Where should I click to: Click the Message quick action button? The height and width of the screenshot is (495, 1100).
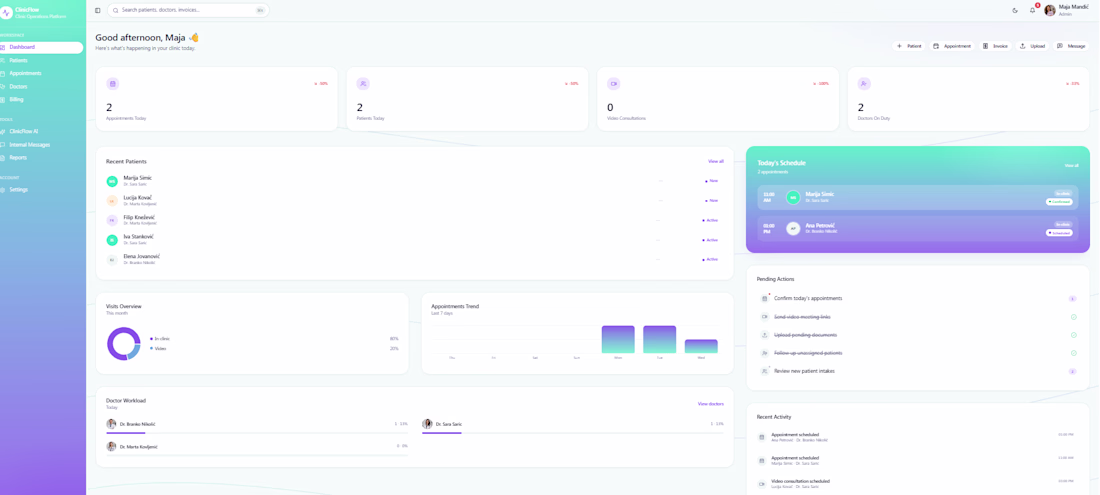click(x=1071, y=46)
